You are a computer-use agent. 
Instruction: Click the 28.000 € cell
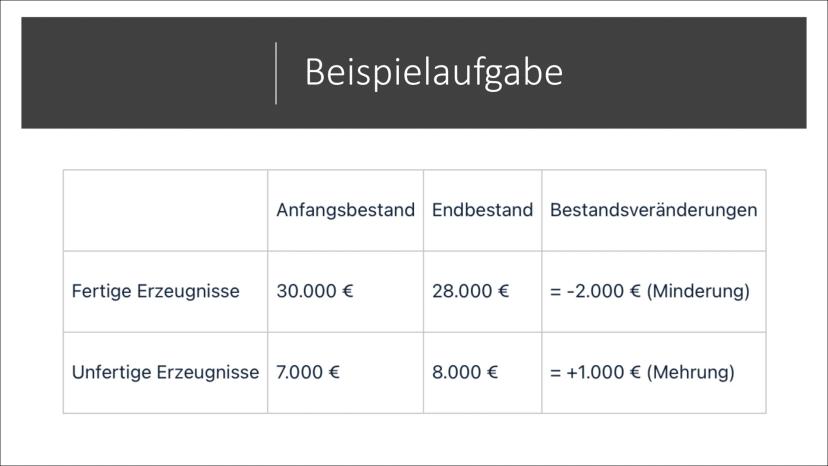pyautogui.click(x=470, y=292)
